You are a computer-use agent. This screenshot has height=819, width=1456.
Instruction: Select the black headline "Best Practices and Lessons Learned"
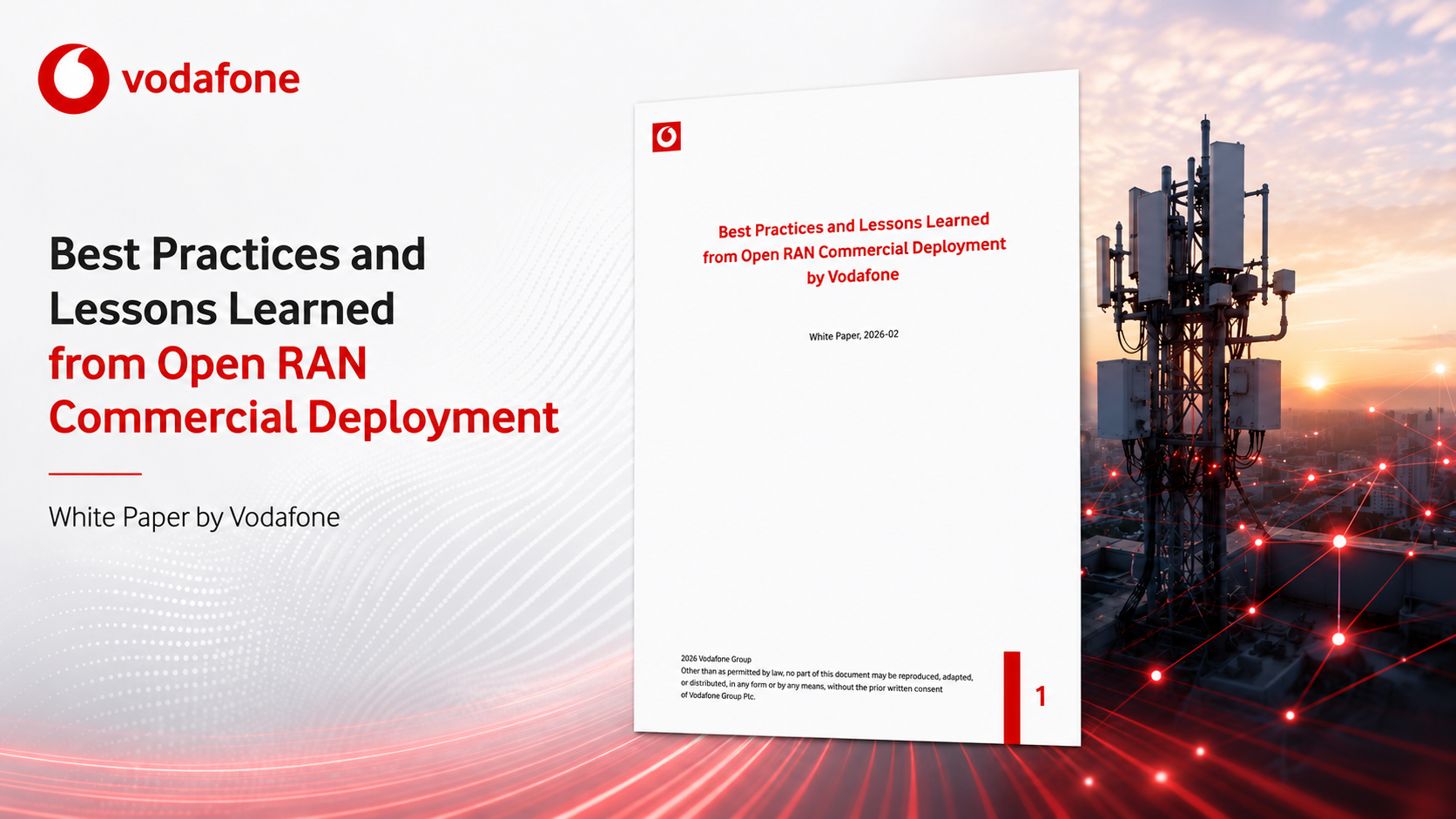237,281
